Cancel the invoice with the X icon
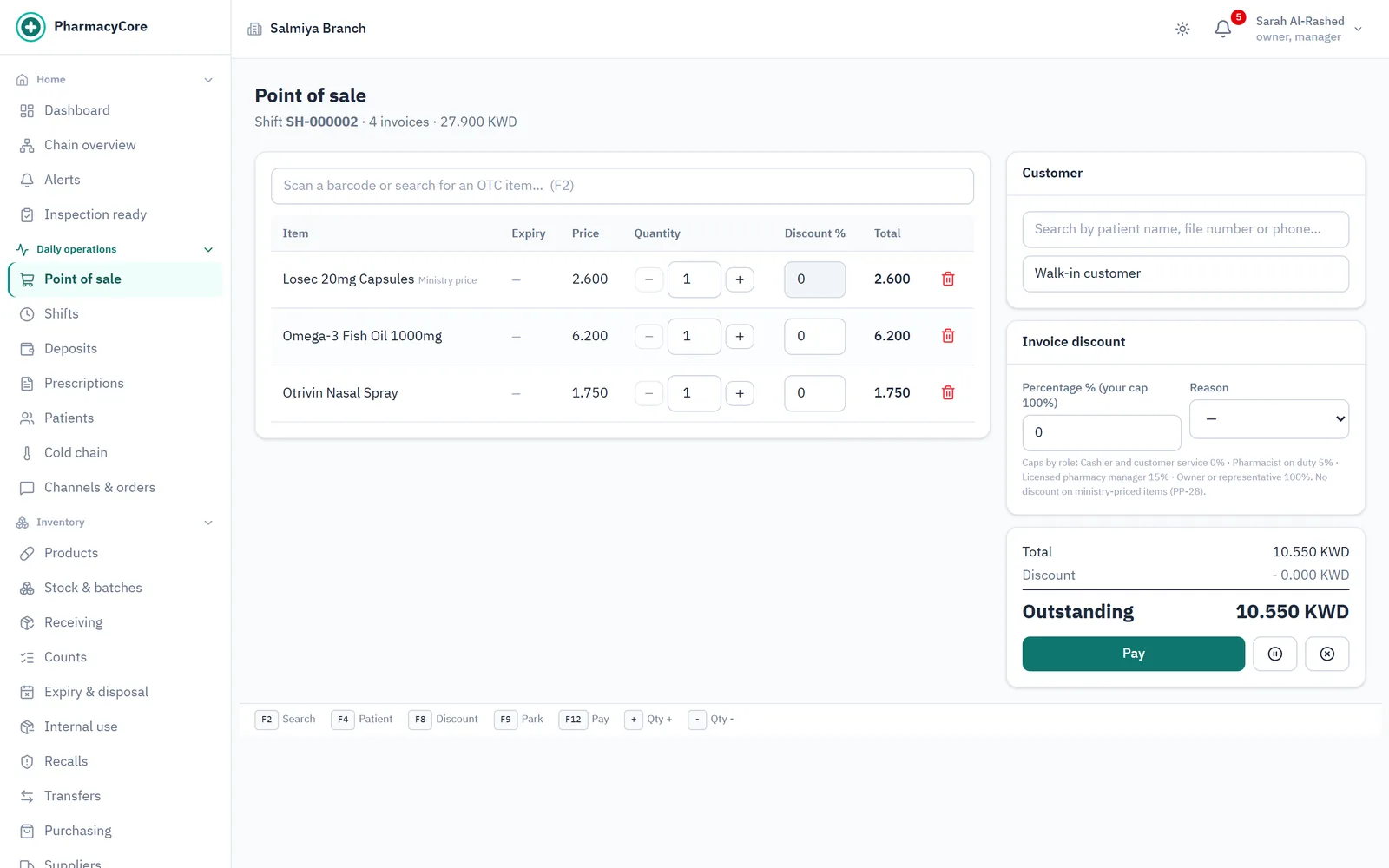 pyautogui.click(x=1326, y=654)
